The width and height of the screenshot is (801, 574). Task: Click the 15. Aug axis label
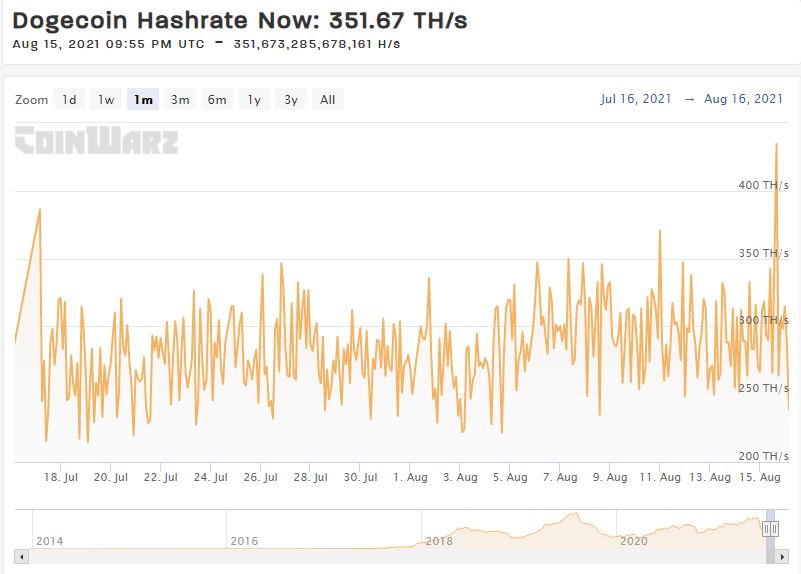coord(760,477)
